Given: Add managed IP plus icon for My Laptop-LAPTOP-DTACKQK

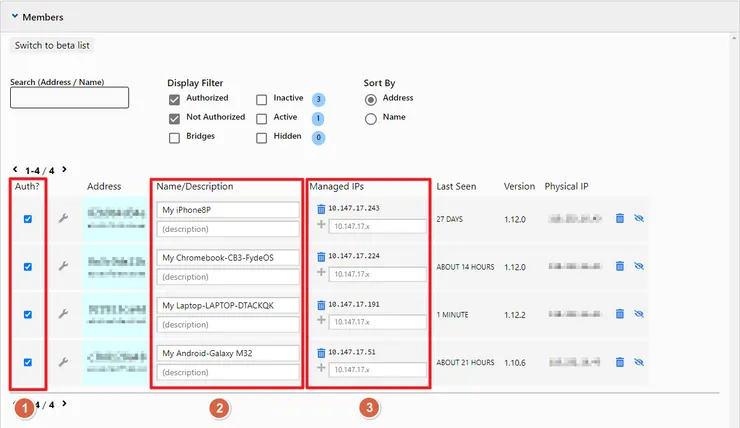Looking at the screenshot, I should pos(321,320).
